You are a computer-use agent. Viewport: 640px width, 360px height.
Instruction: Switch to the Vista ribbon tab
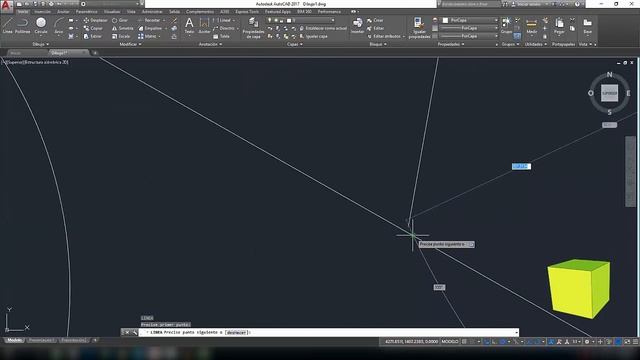(x=131, y=12)
